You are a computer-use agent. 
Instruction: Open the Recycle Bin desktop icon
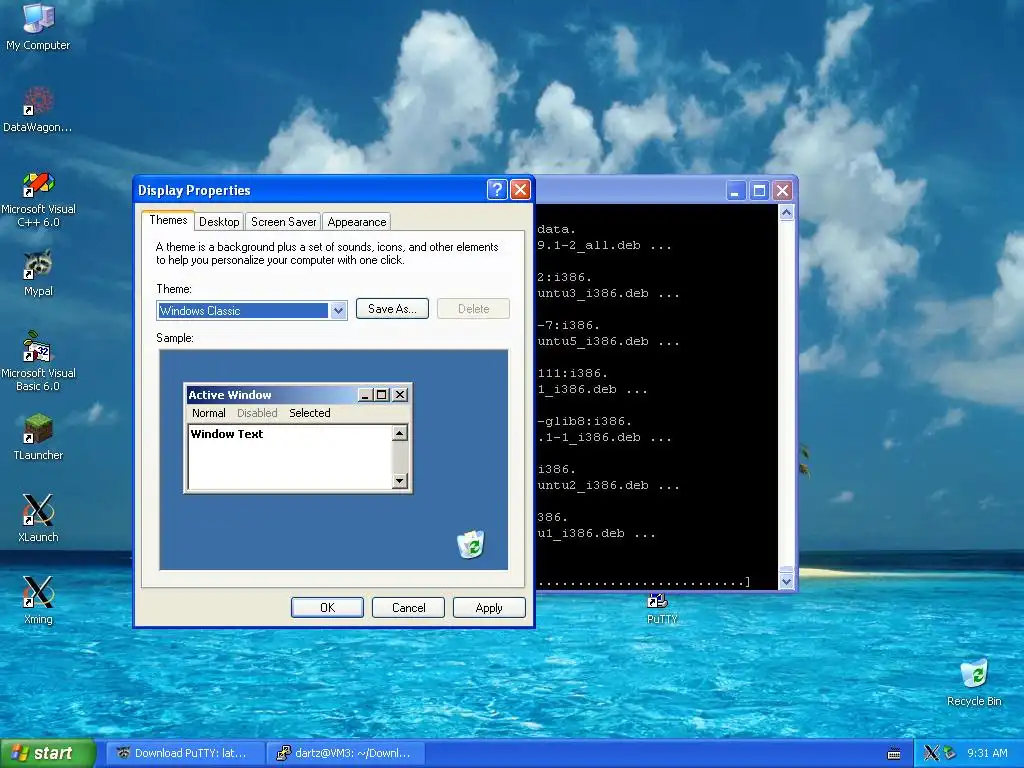click(x=974, y=683)
